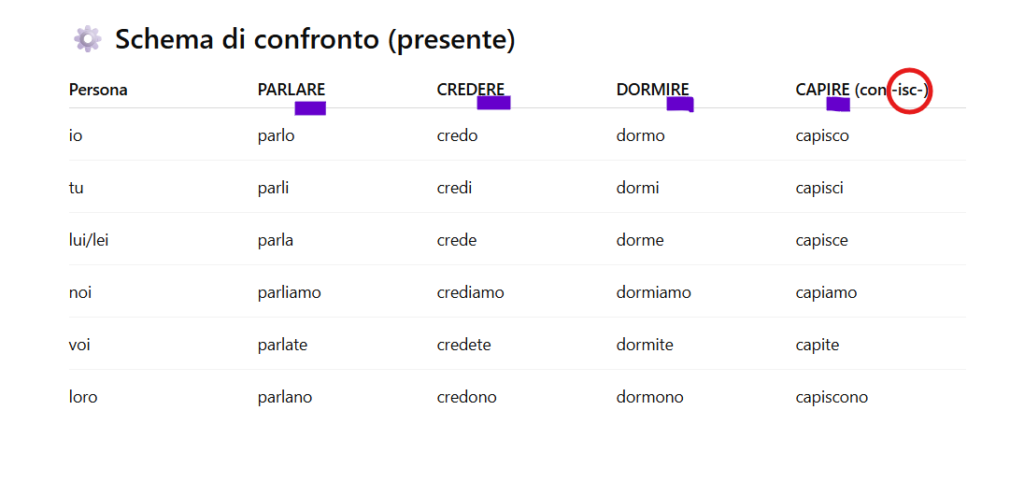Click the word parliamo in the table
The image size is (1024, 481).
289,293
